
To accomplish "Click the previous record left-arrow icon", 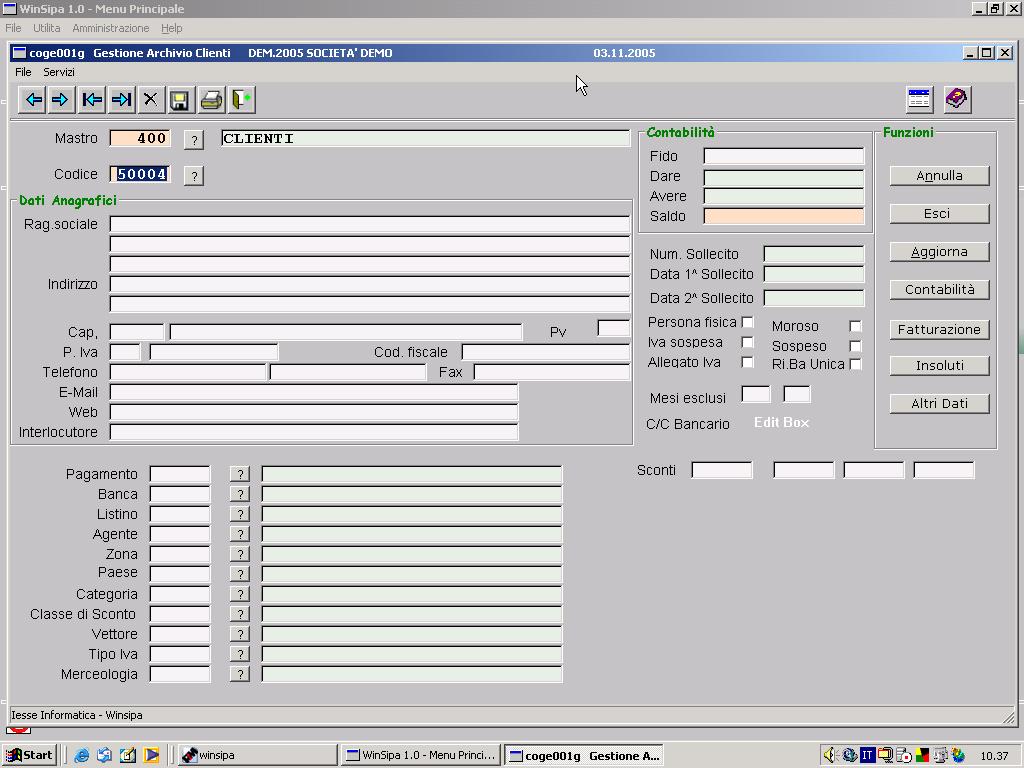I will pos(33,99).
